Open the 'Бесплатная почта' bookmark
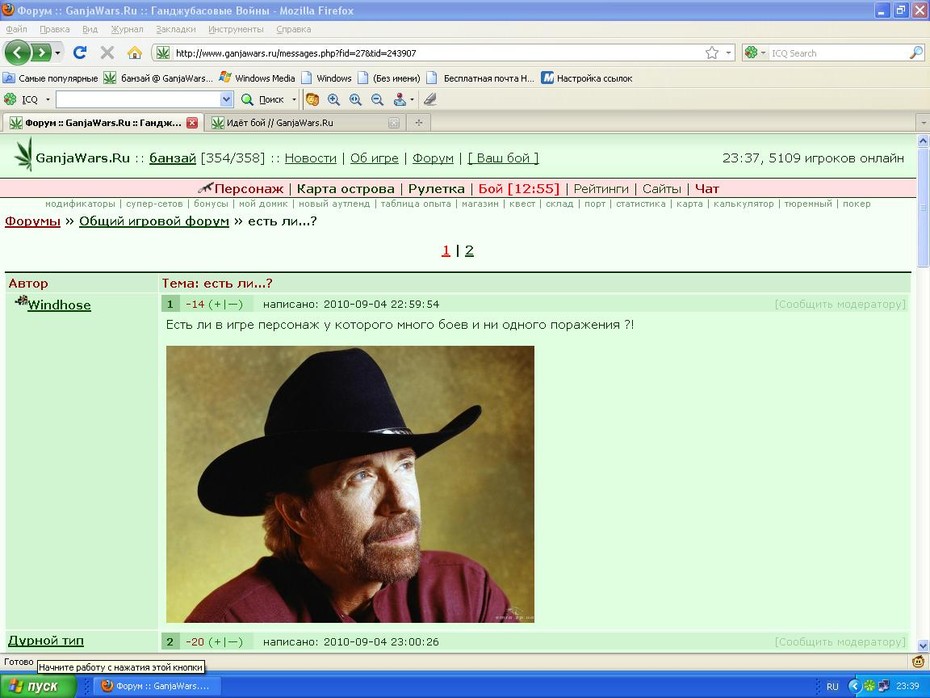 (480, 78)
